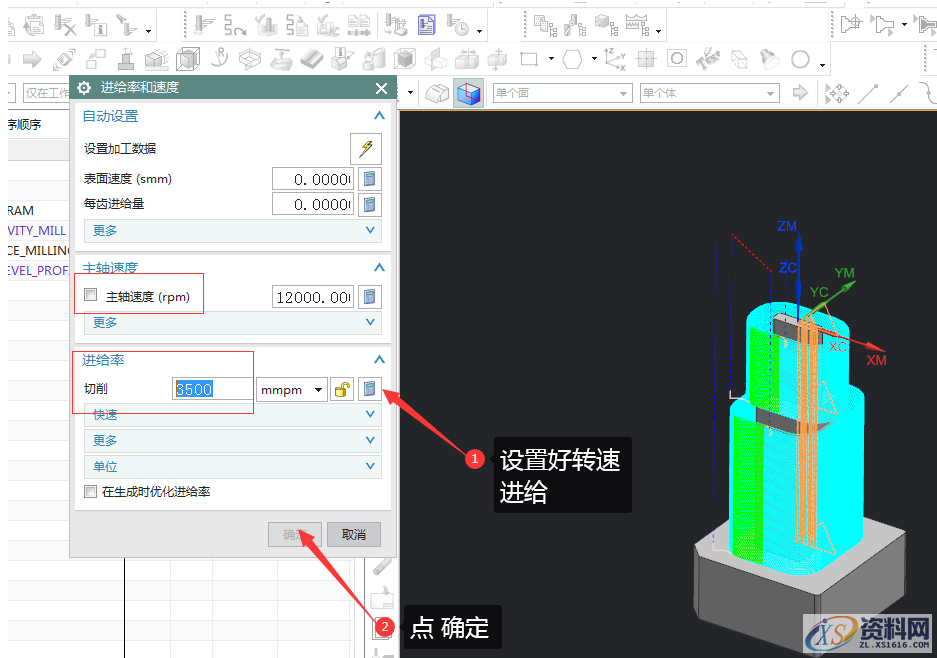Image resolution: width=937 pixels, height=658 pixels.
Task: Click calculator icon beside surface speed field
Action: 369,179
